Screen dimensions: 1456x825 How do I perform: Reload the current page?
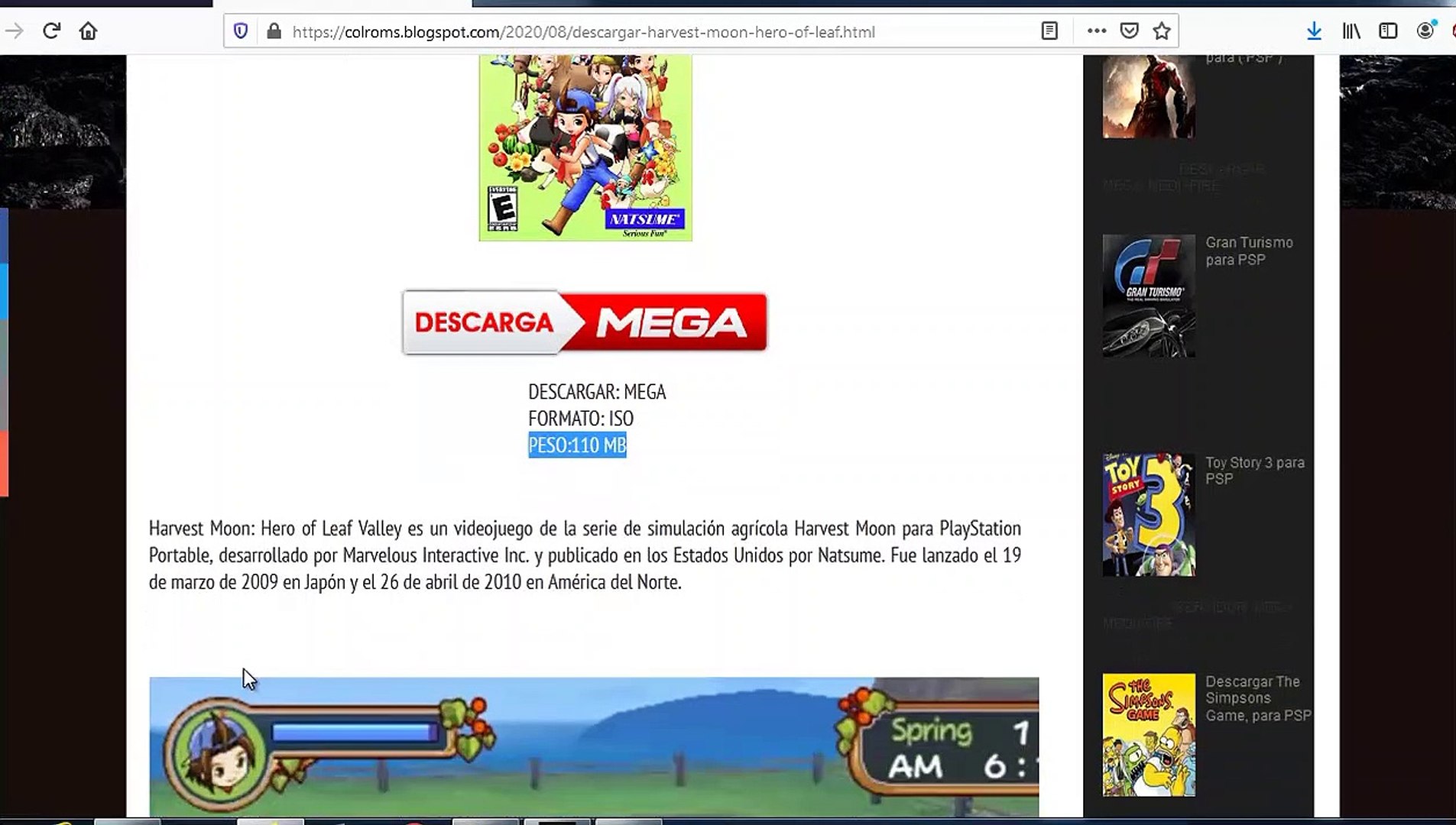coord(51,31)
